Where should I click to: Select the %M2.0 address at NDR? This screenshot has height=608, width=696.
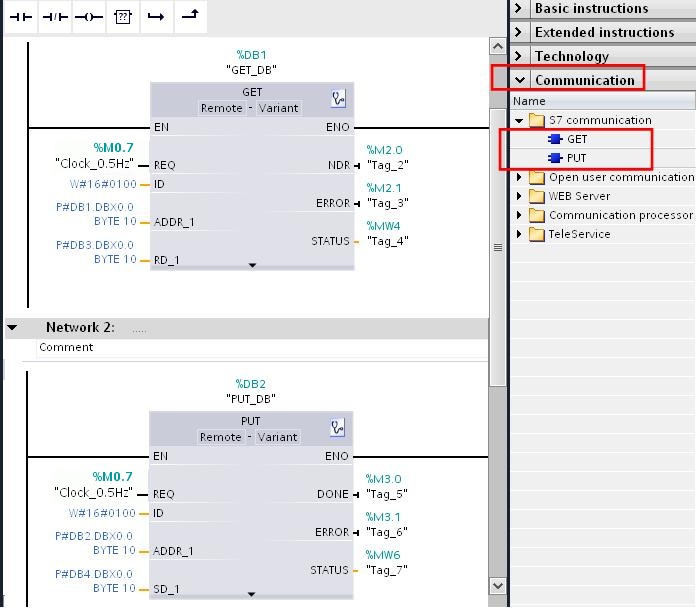[x=384, y=150]
